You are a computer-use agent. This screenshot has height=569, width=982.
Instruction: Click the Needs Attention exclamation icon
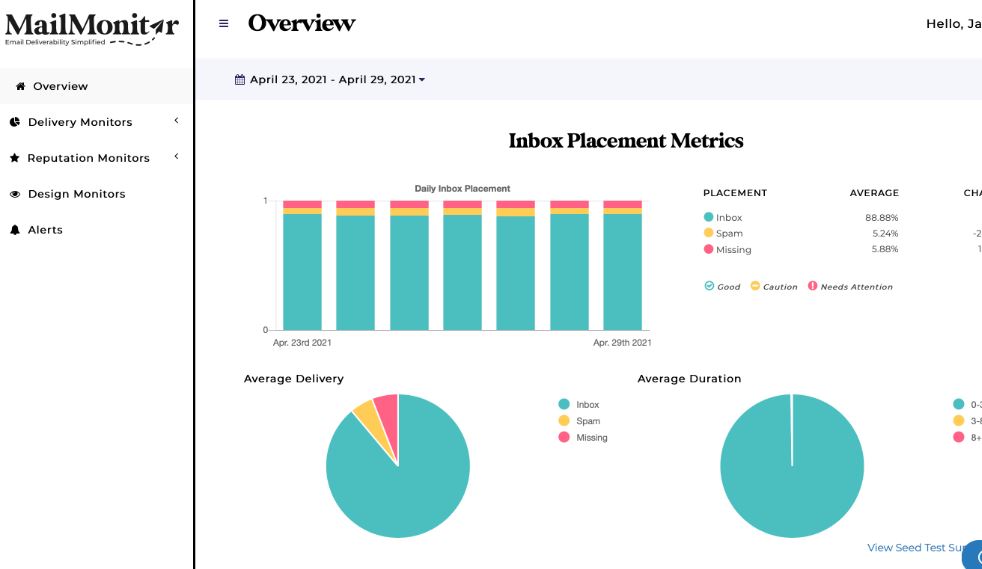(812, 286)
